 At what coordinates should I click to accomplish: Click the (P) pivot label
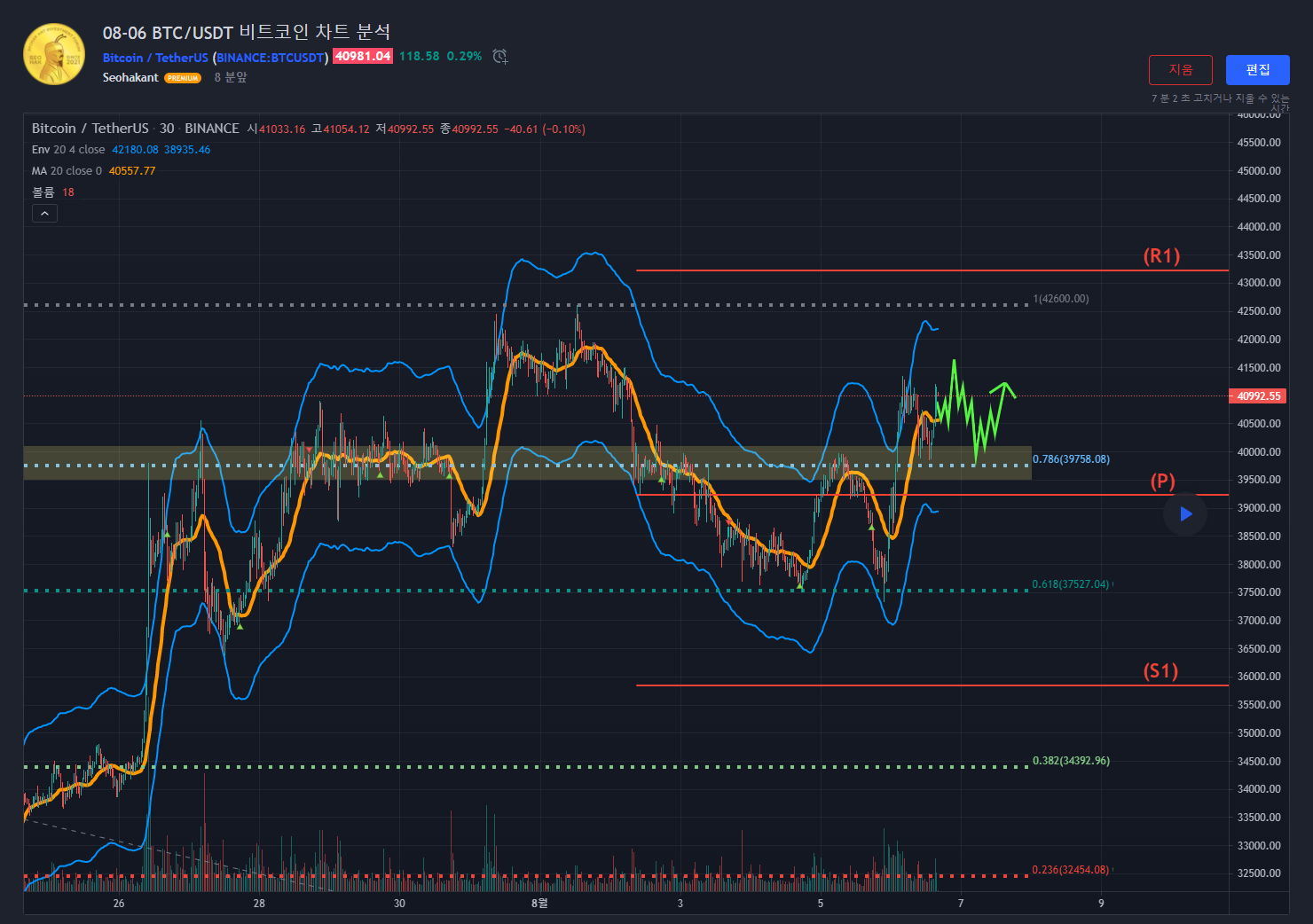point(1162,482)
